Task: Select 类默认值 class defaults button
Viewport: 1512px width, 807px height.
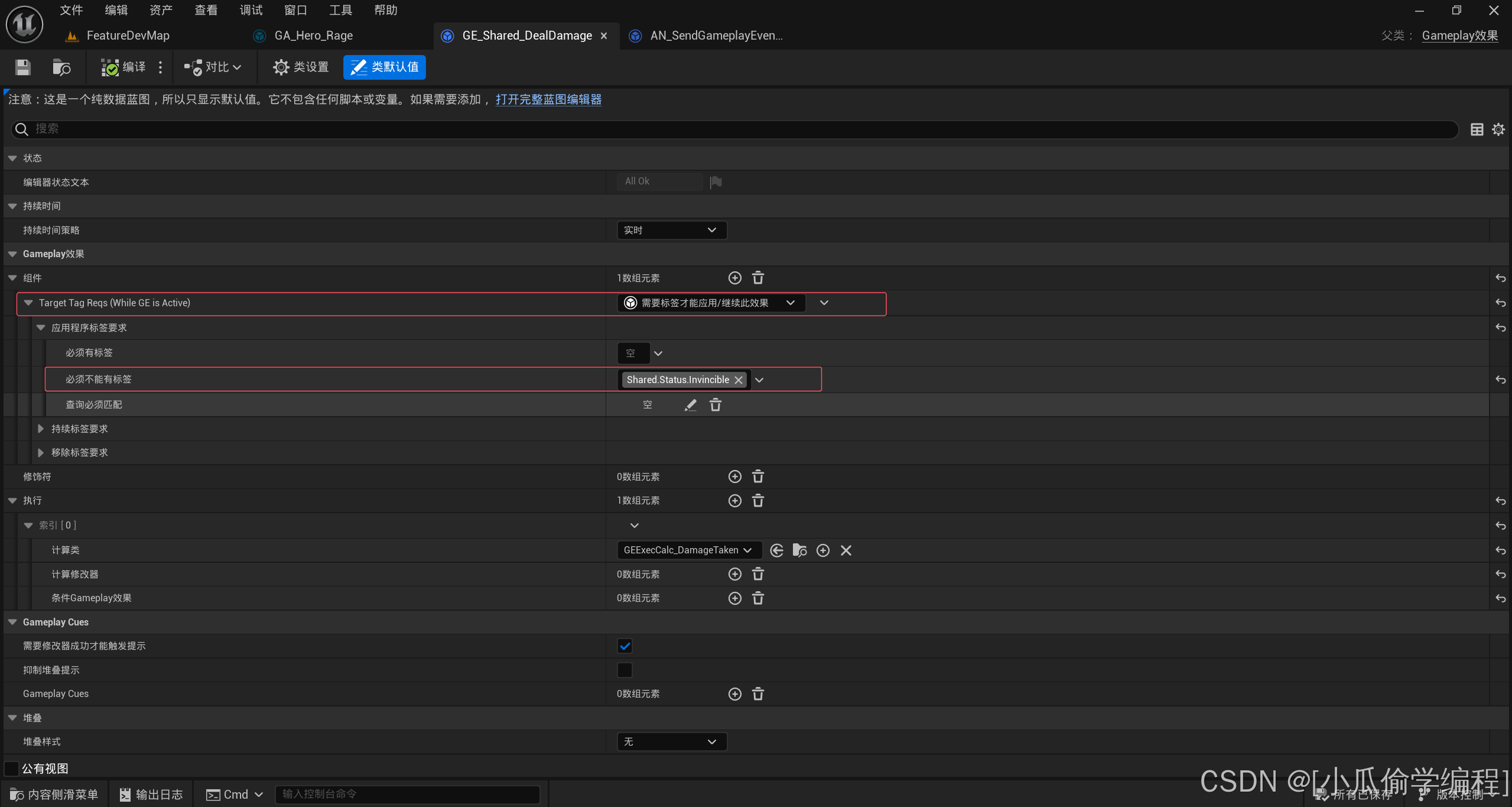Action: [385, 67]
